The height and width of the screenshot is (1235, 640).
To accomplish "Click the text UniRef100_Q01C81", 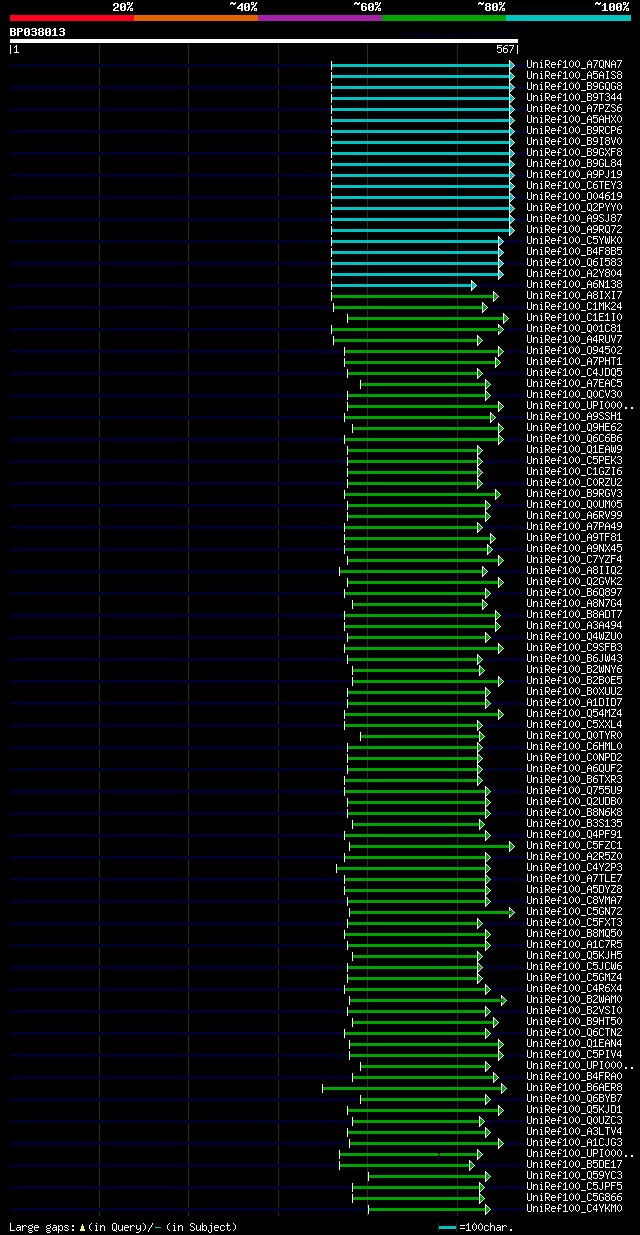I will [574, 328].
